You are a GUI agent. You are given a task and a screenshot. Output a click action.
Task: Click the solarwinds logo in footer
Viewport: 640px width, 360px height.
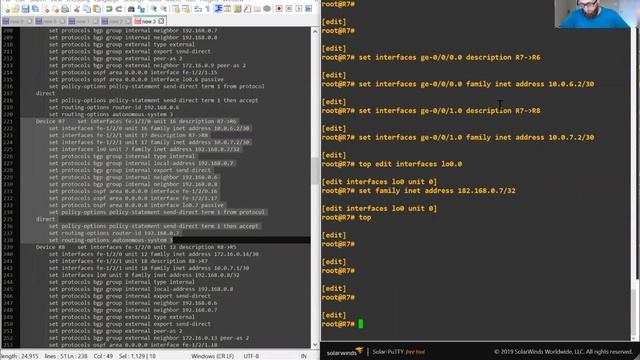coord(344,351)
